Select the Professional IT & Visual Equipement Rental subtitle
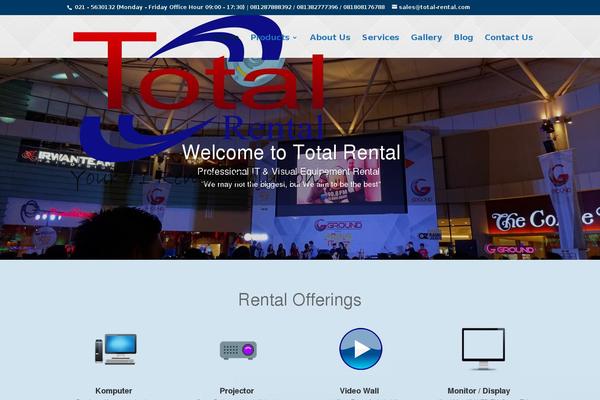The image size is (600, 400). pyautogui.click(x=289, y=171)
